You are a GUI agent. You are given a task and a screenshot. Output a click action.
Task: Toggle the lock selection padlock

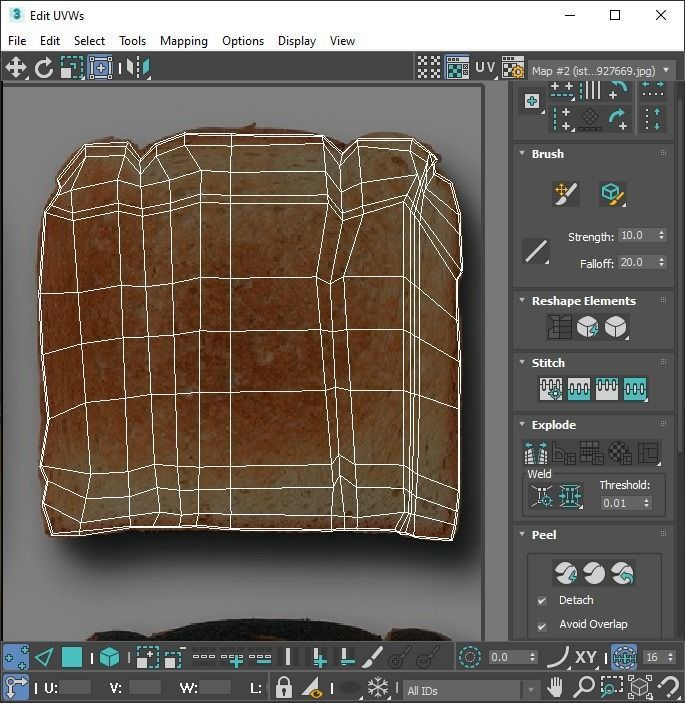[283, 687]
